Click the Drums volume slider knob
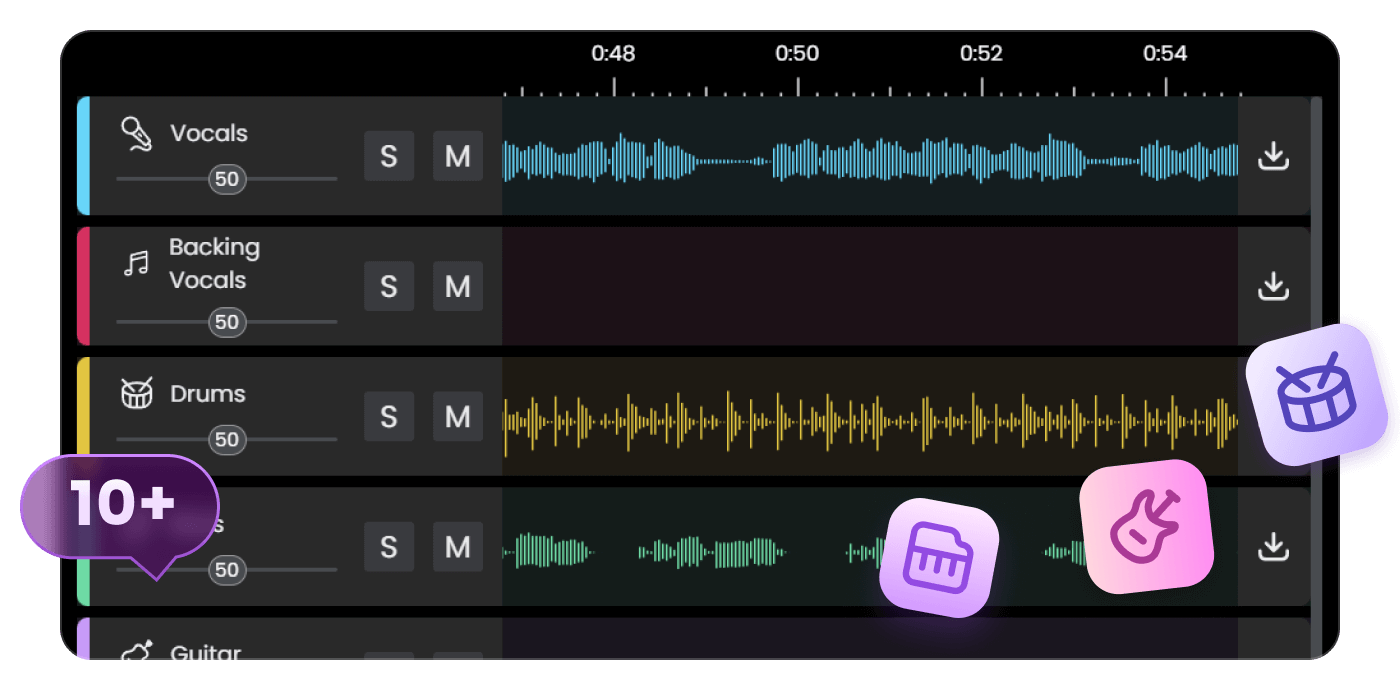 tap(227, 440)
